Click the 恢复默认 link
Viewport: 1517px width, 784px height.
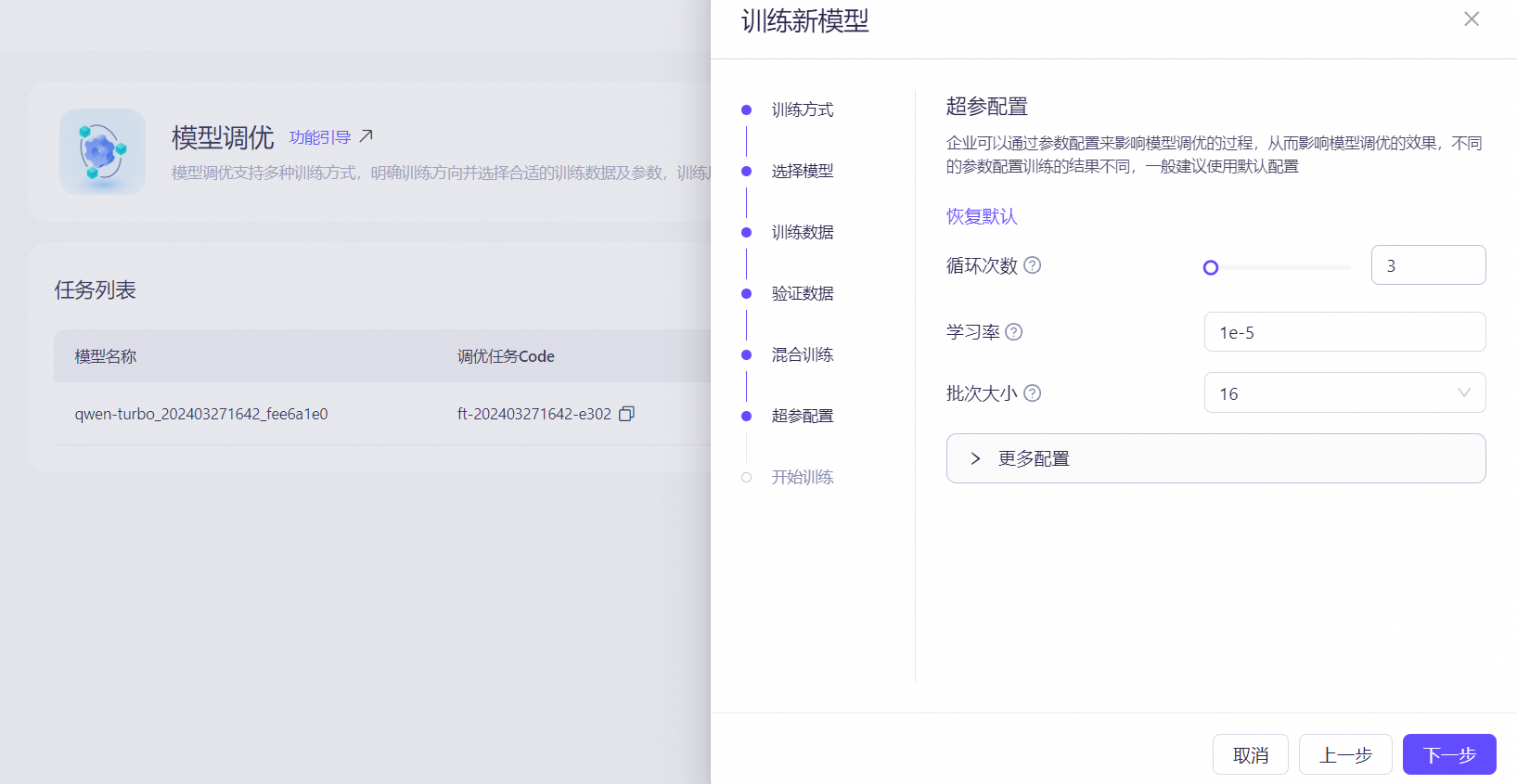(982, 216)
